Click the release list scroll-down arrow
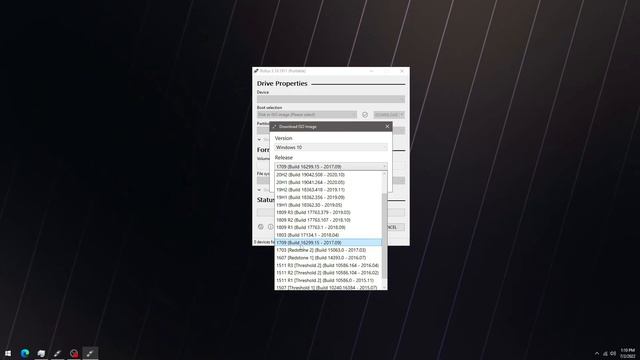640x360 pixels. (x=384, y=287)
